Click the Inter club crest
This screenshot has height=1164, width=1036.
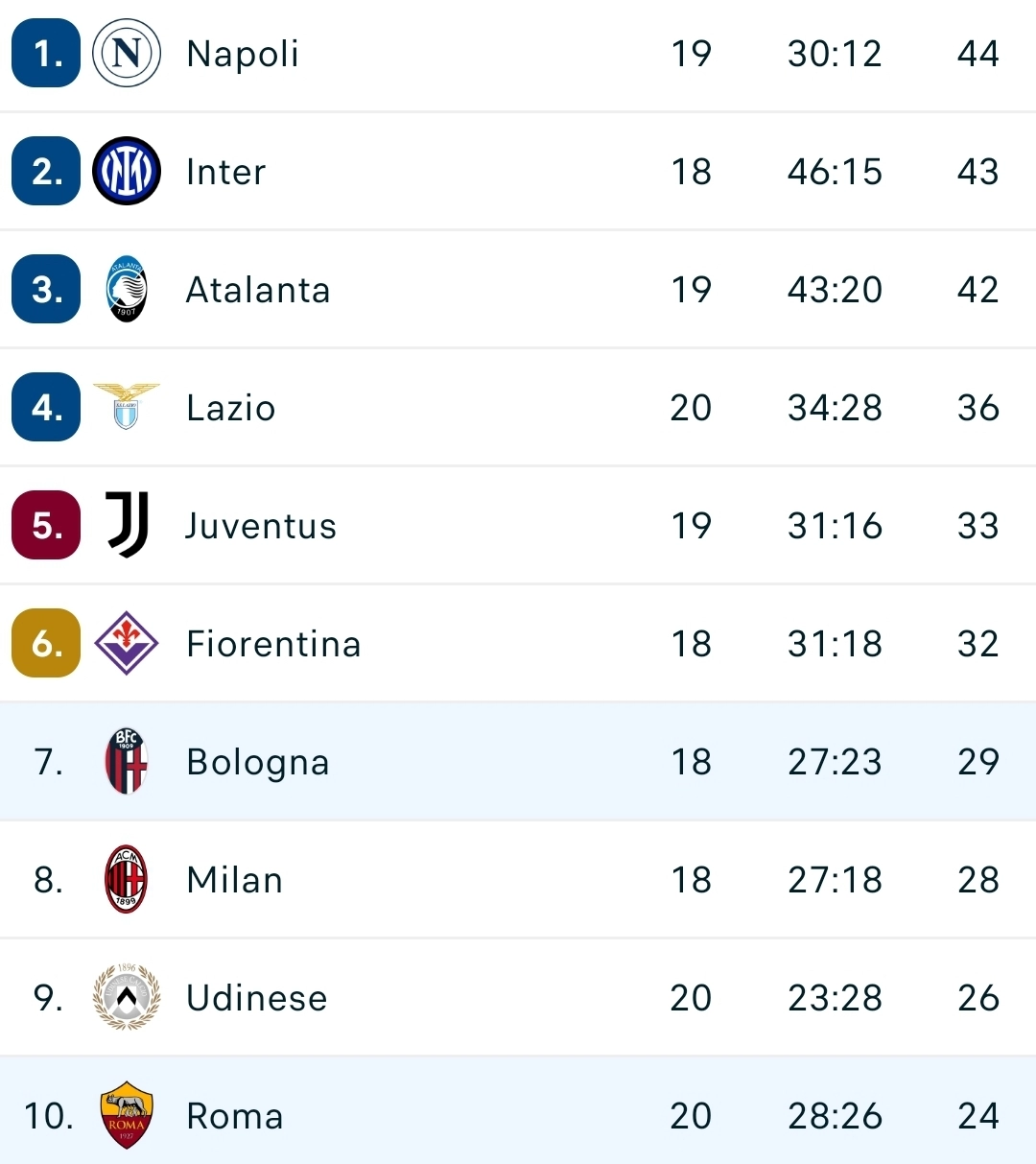[126, 171]
